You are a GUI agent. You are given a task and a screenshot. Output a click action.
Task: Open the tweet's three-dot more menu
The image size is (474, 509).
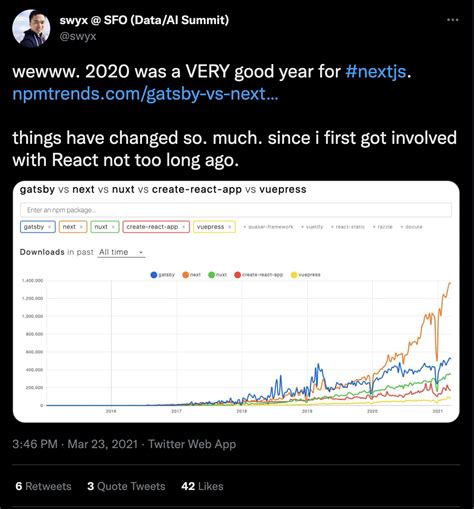click(452, 20)
